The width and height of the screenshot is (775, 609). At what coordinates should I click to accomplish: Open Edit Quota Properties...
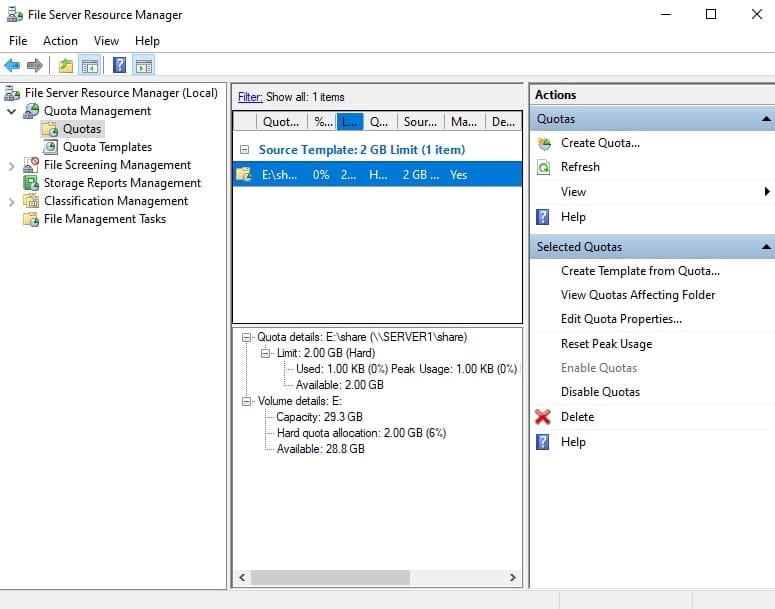[x=621, y=319]
